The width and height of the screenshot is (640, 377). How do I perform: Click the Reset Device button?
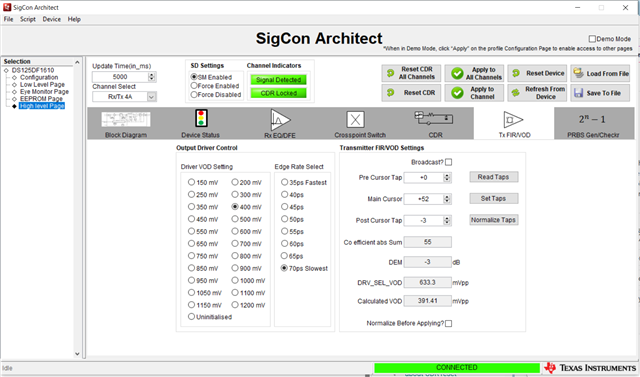537,73
